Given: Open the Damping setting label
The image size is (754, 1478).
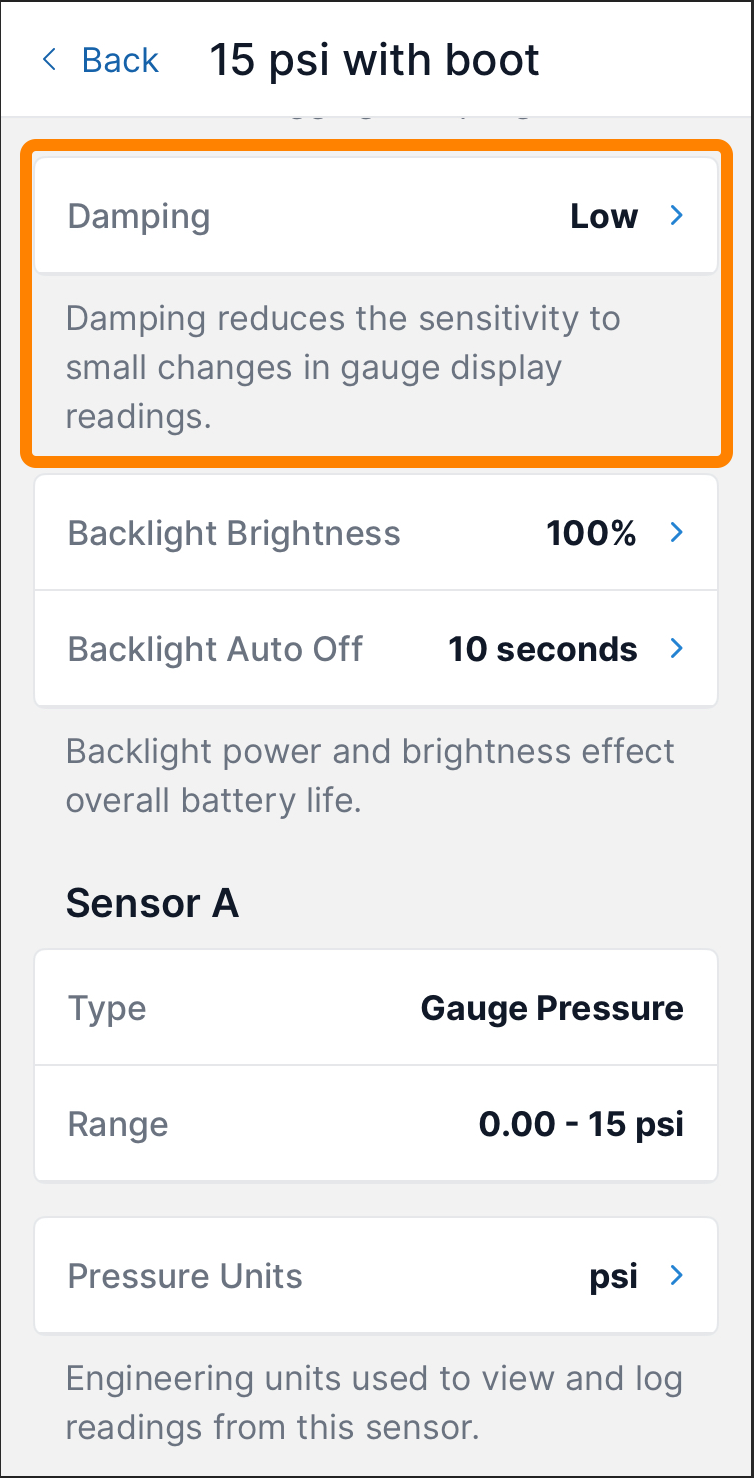Looking at the screenshot, I should tap(139, 216).
